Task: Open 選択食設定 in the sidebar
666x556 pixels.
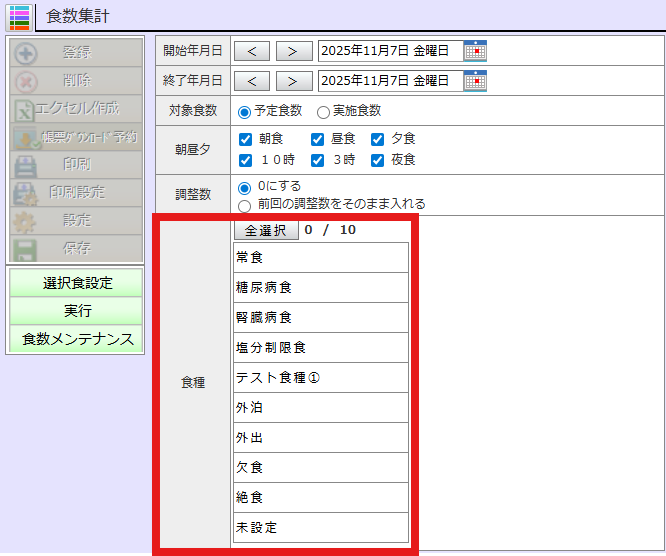Action: tap(78, 283)
